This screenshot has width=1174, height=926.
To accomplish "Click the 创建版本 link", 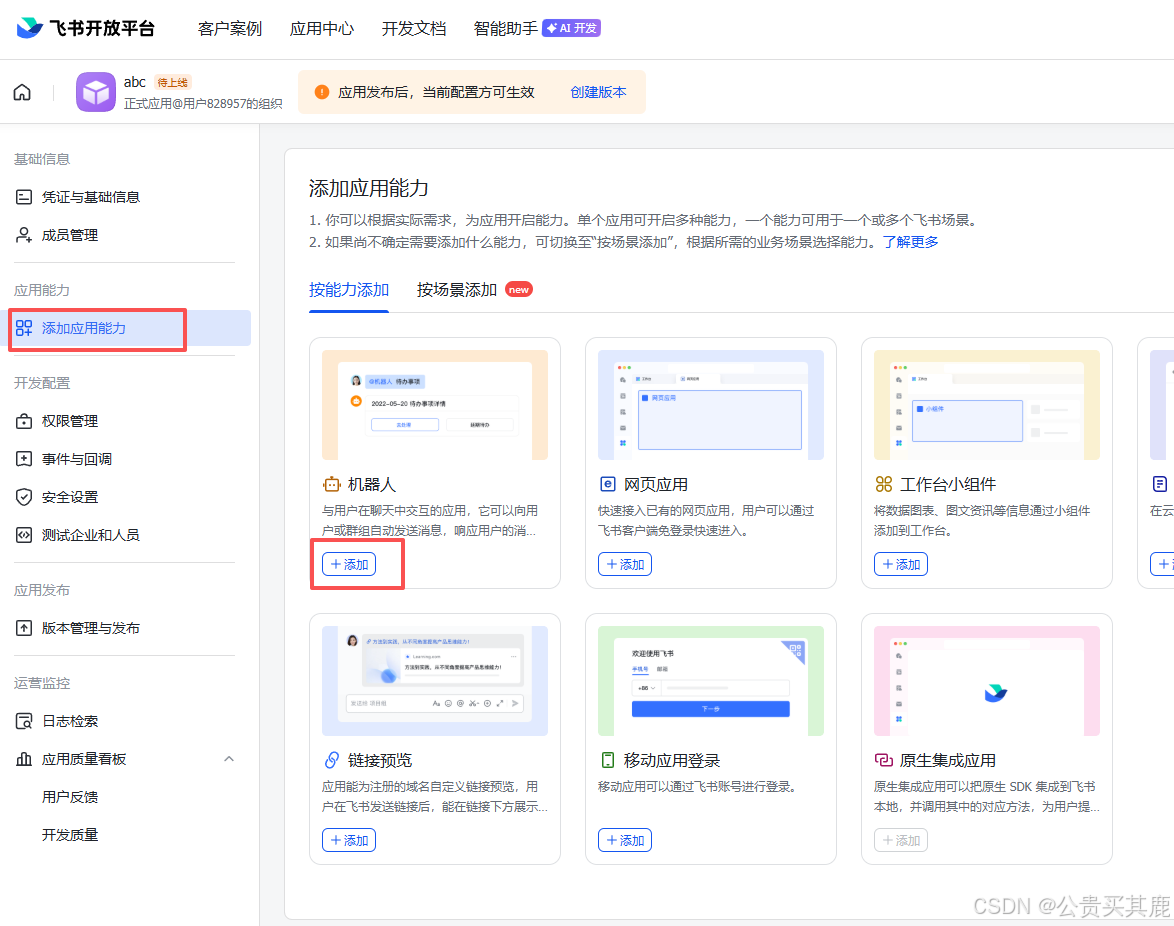I will click(x=598, y=92).
